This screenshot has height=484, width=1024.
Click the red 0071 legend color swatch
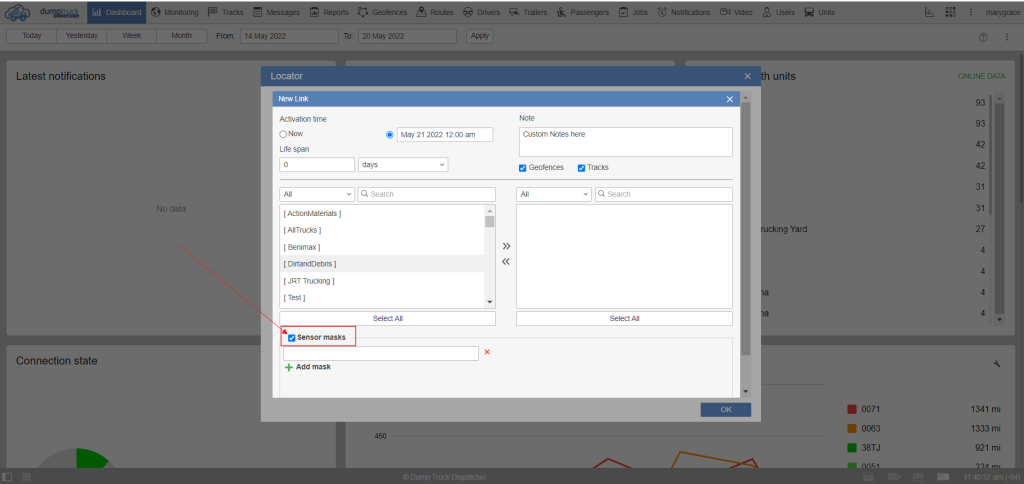pyautogui.click(x=852, y=408)
